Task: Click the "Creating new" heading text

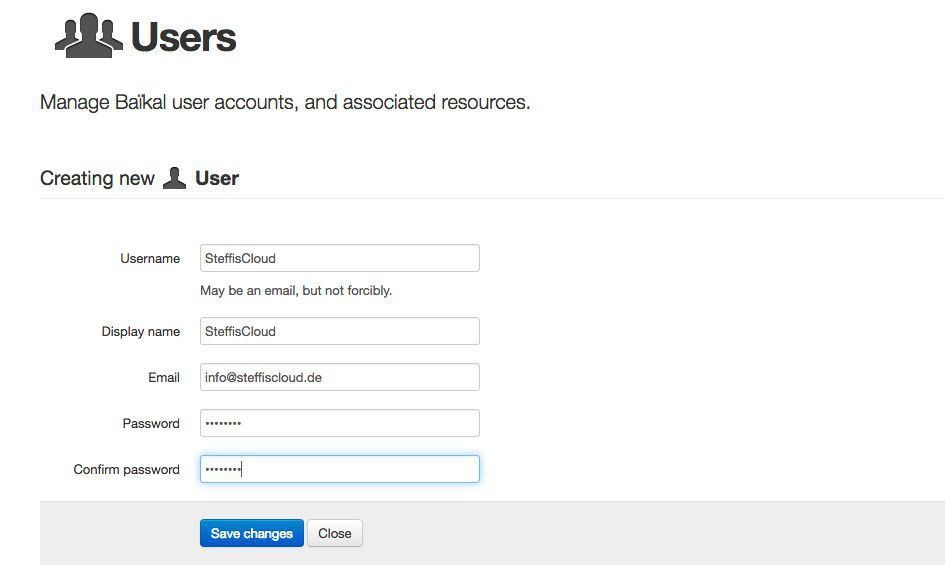Action: click(x=97, y=178)
